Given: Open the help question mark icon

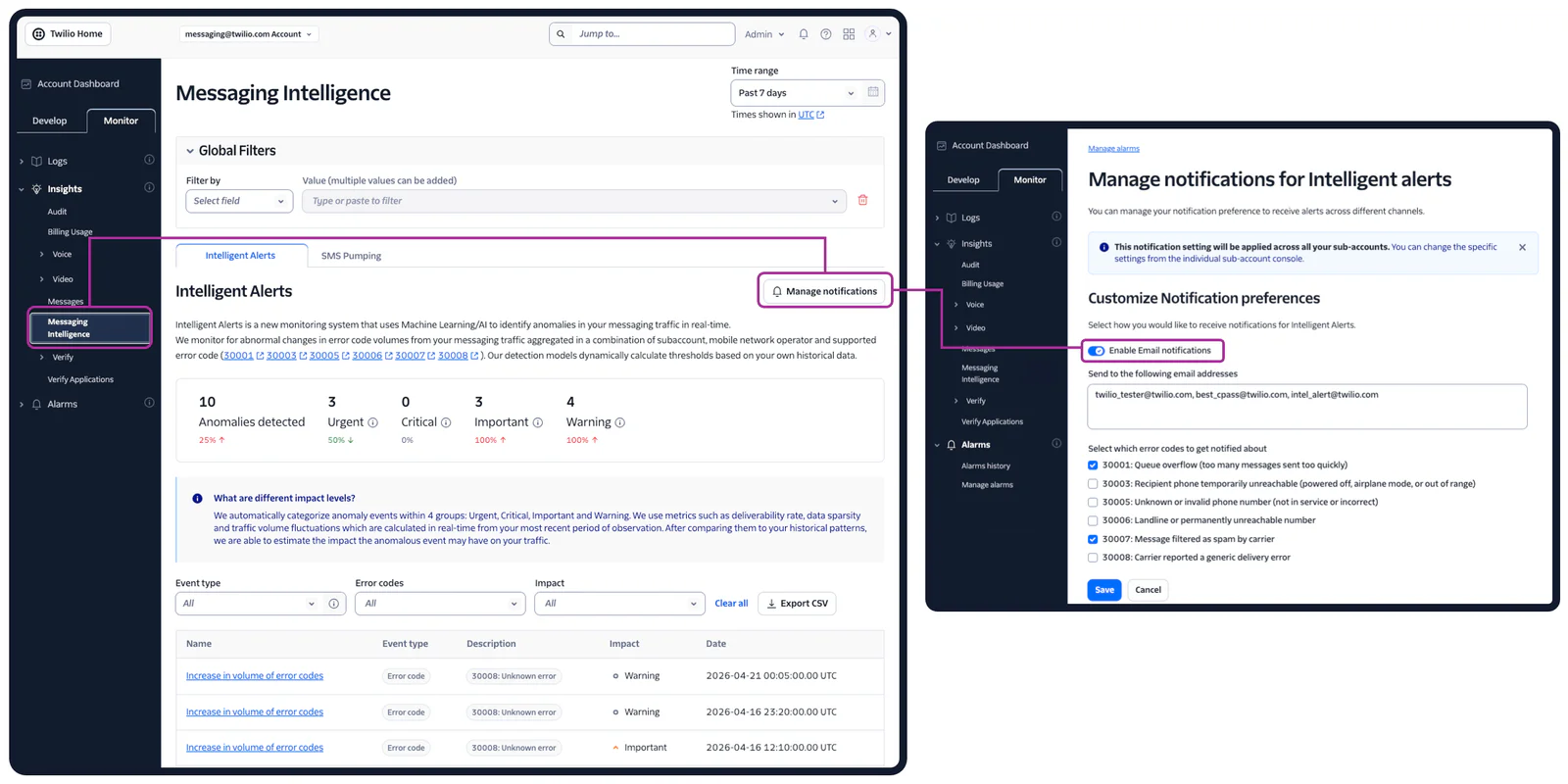Looking at the screenshot, I should (826, 34).
